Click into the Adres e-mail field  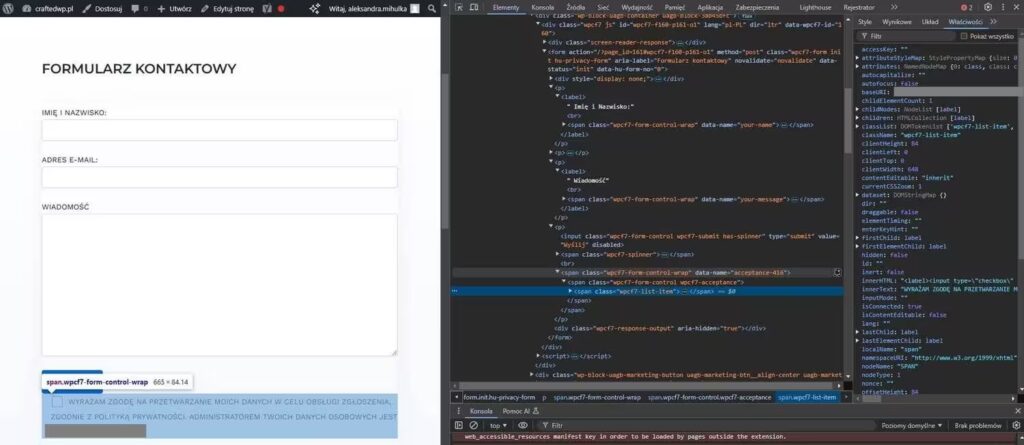[219, 177]
